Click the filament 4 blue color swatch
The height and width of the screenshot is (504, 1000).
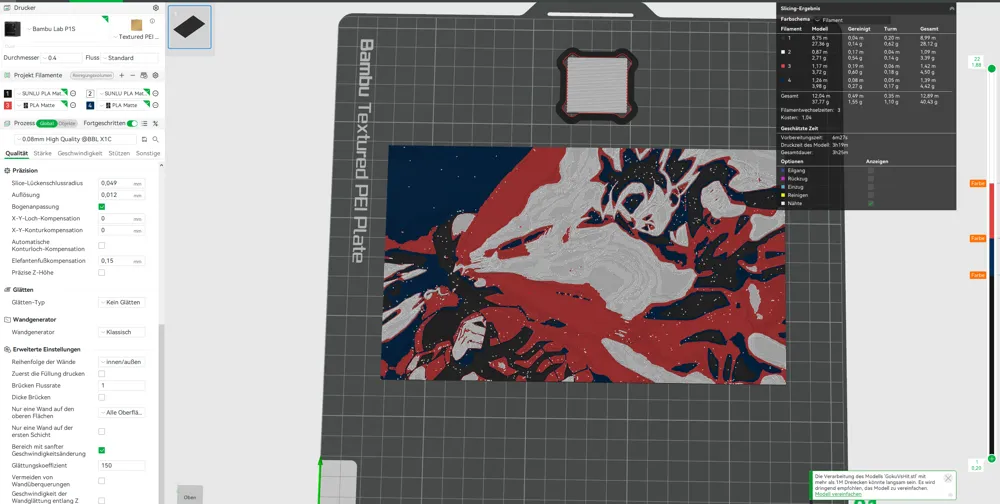(91, 105)
